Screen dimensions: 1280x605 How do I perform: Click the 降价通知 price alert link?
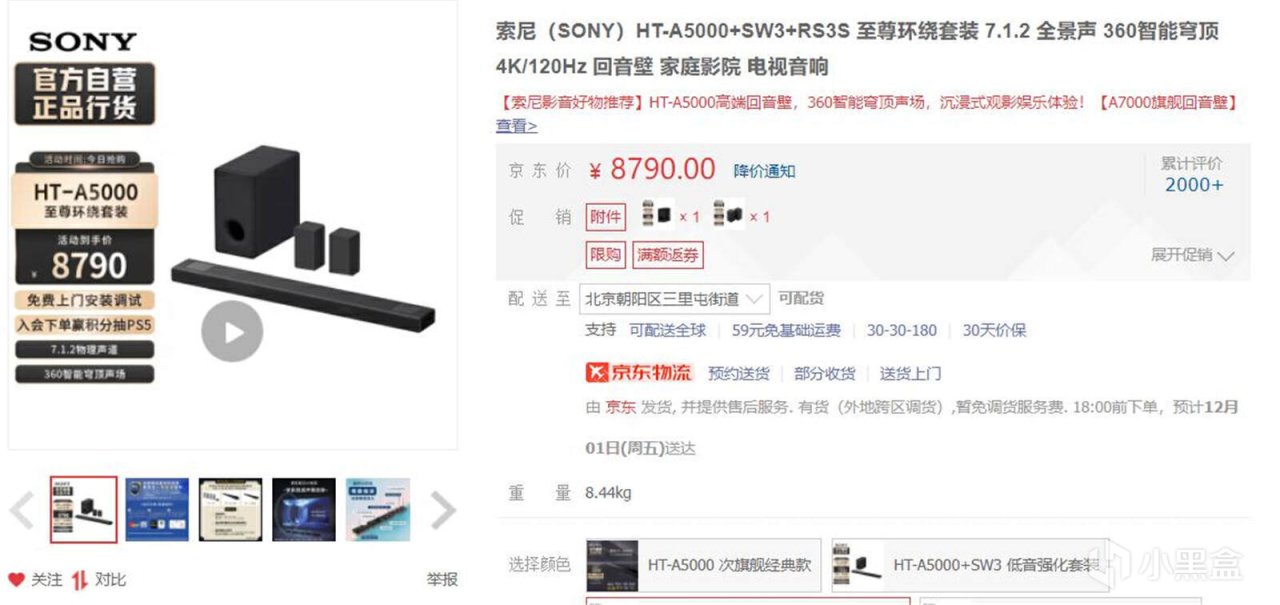(765, 171)
